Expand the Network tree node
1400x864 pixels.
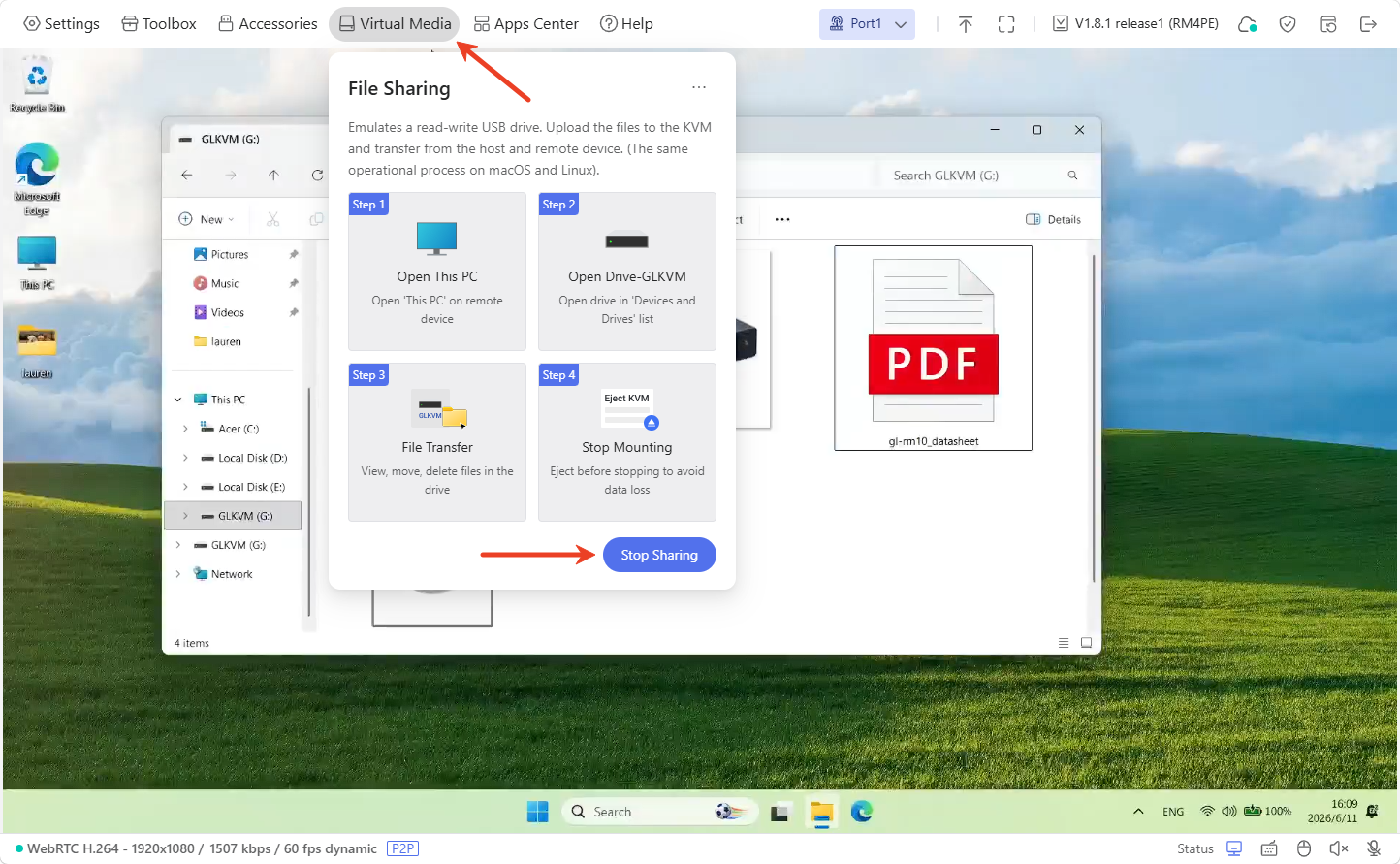(178, 574)
